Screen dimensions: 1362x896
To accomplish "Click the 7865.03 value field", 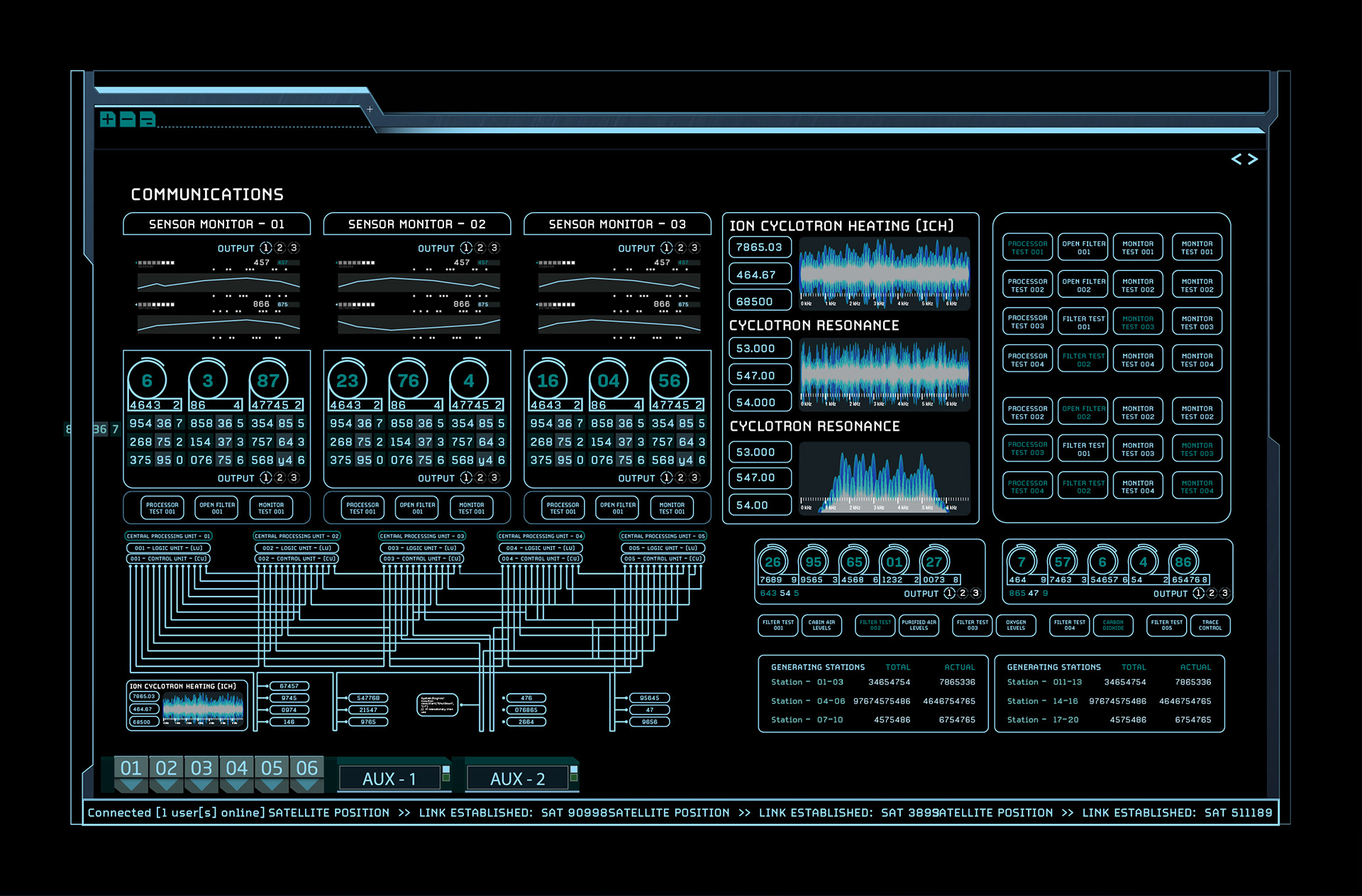I will (759, 247).
